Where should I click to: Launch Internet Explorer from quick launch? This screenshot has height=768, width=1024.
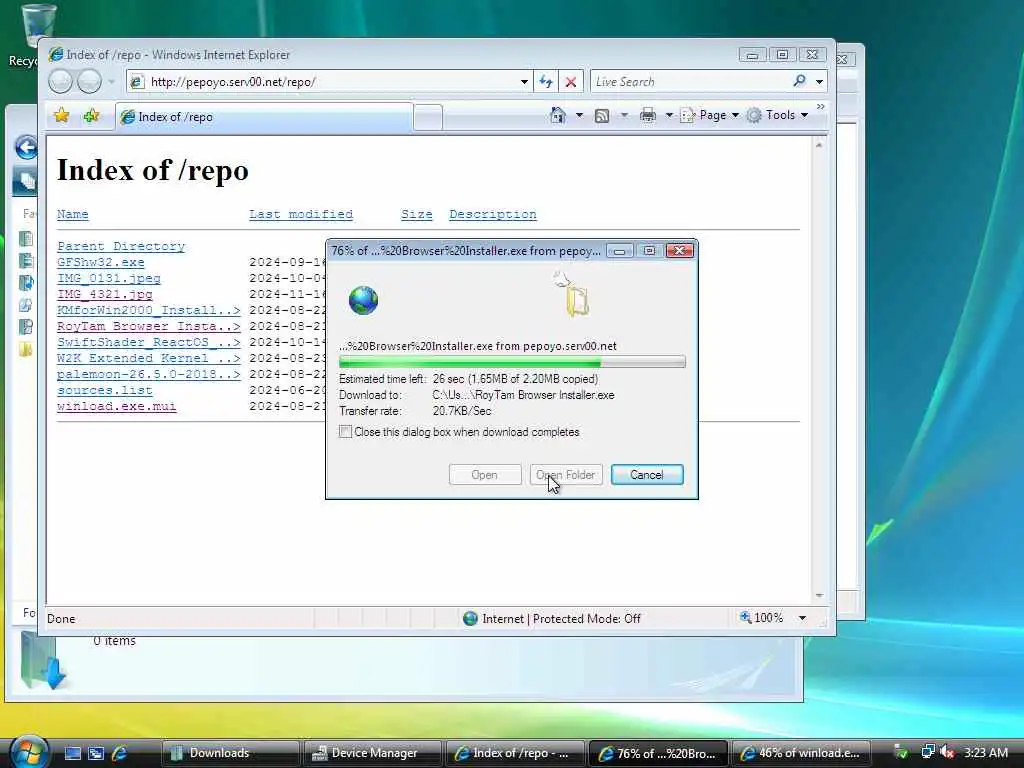[x=119, y=754]
